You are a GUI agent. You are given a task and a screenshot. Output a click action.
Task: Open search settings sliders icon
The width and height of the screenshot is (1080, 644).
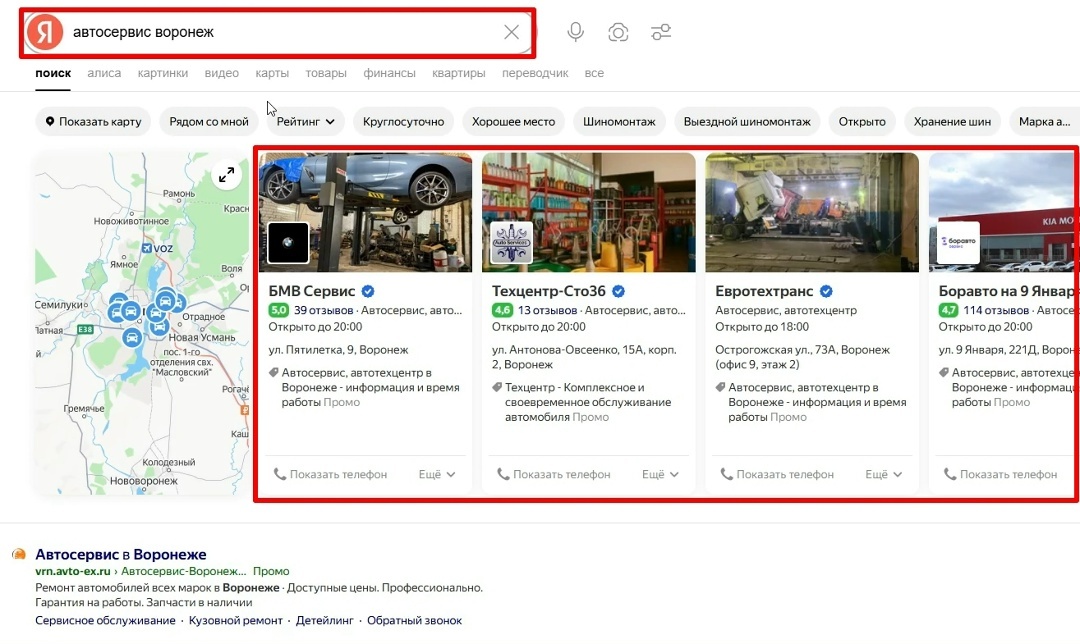[661, 32]
